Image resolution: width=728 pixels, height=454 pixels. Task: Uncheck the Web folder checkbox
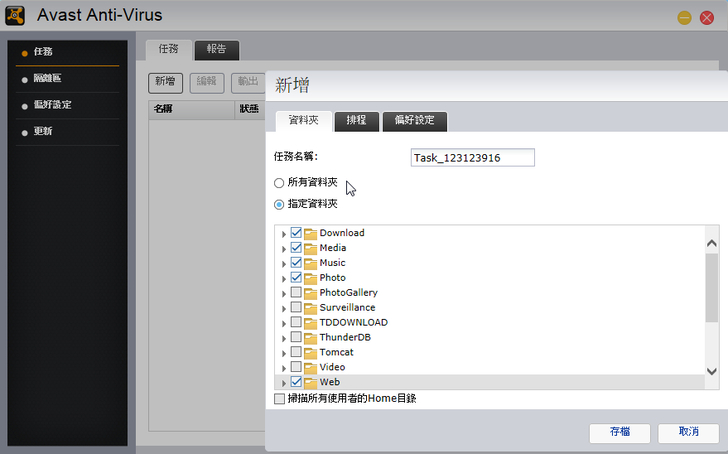tap(296, 381)
